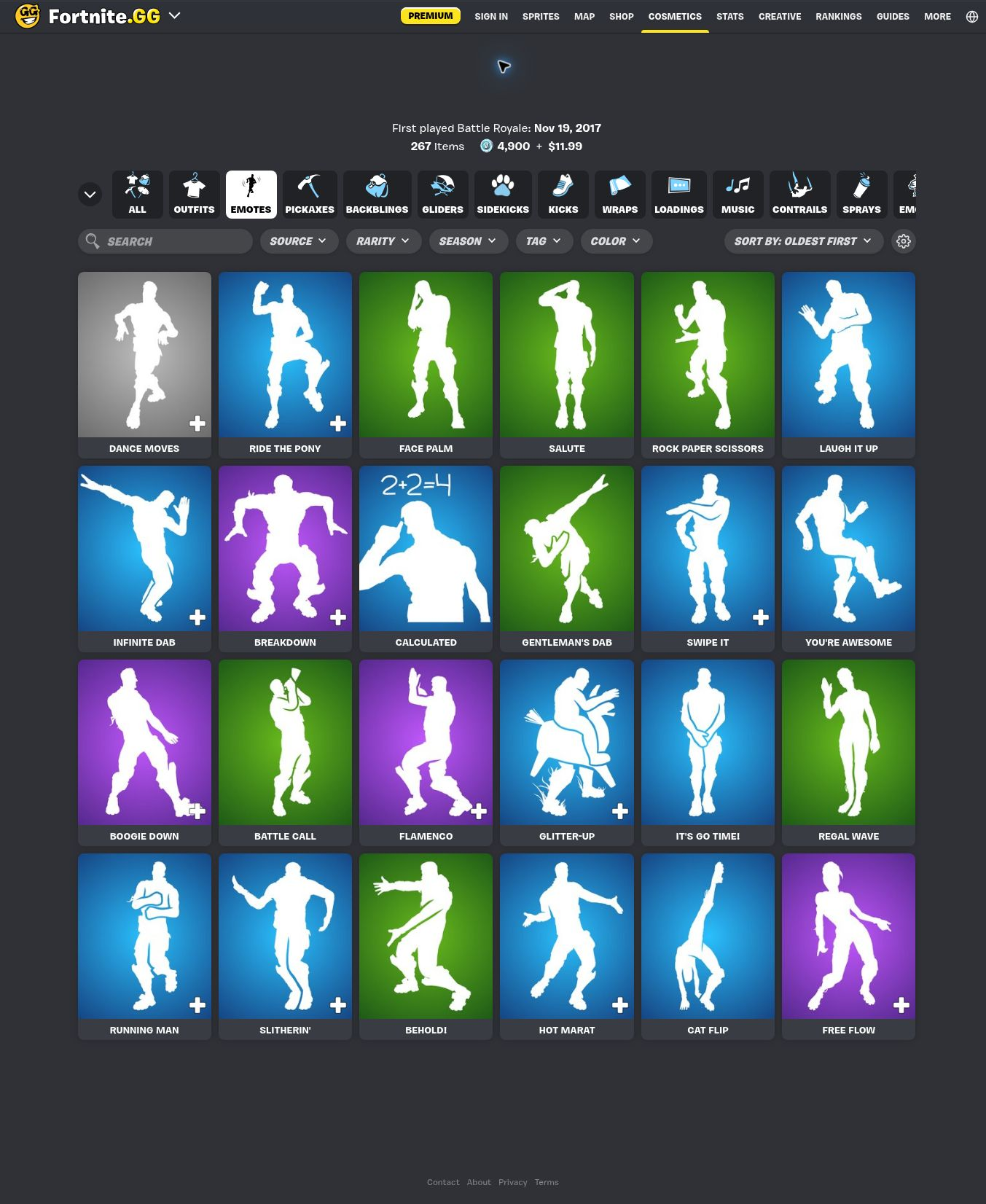The width and height of the screenshot is (986, 1204).
Task: Toggle plus on Swipe It emote
Action: [760, 617]
